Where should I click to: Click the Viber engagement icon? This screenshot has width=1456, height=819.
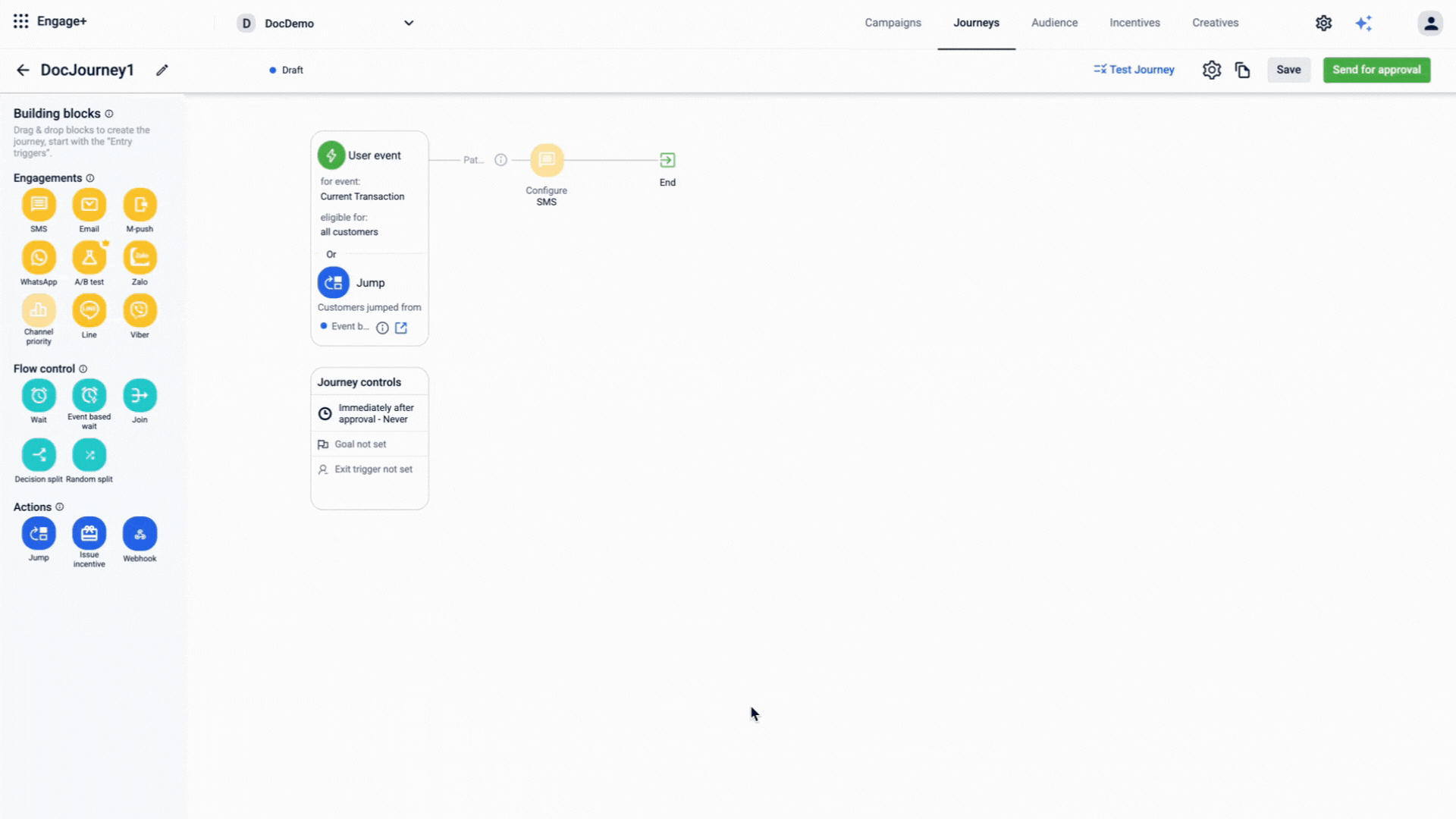[140, 310]
